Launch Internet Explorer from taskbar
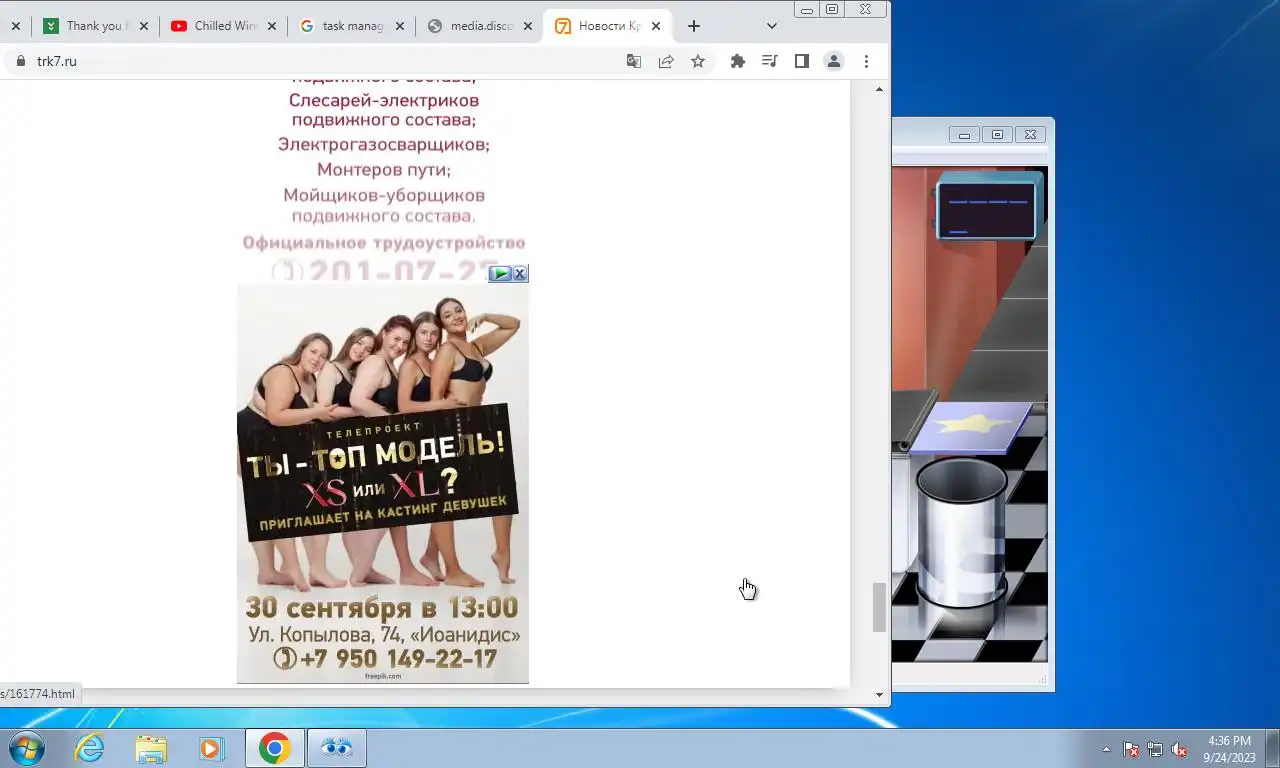The image size is (1280, 768). coord(90,748)
